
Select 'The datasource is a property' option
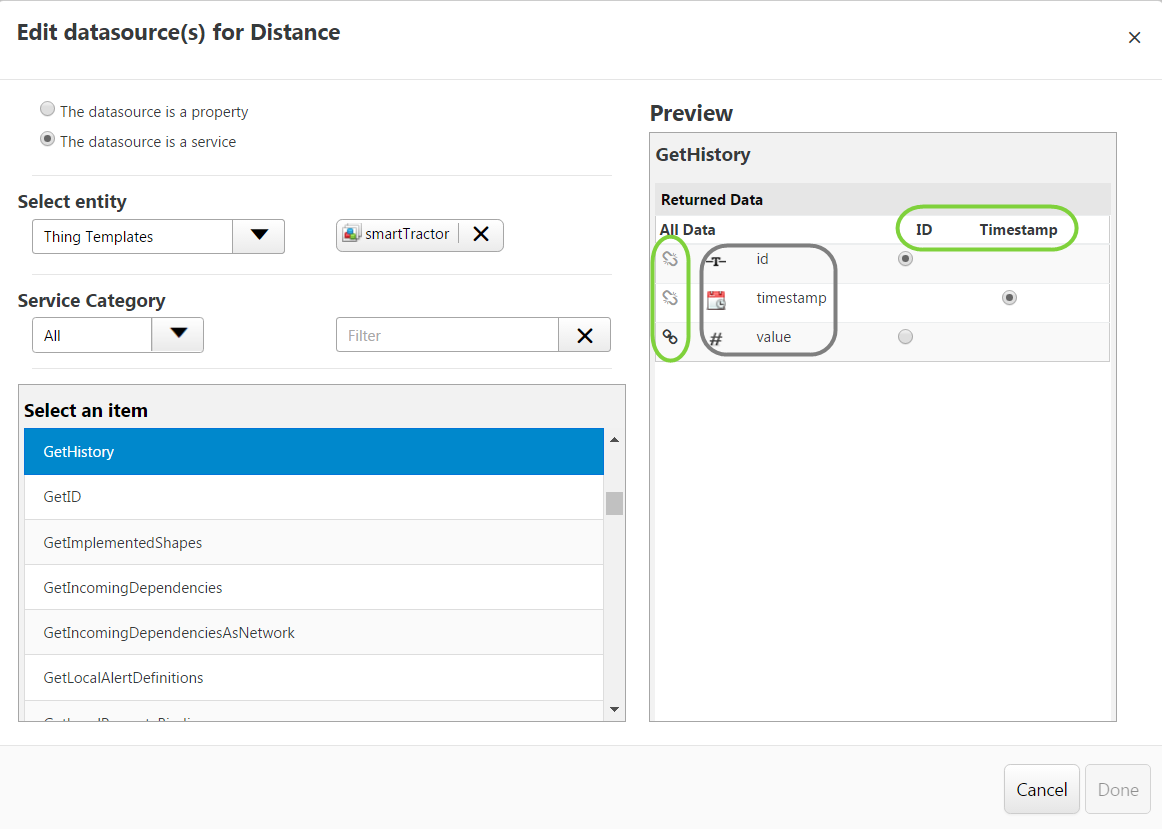(x=47, y=110)
